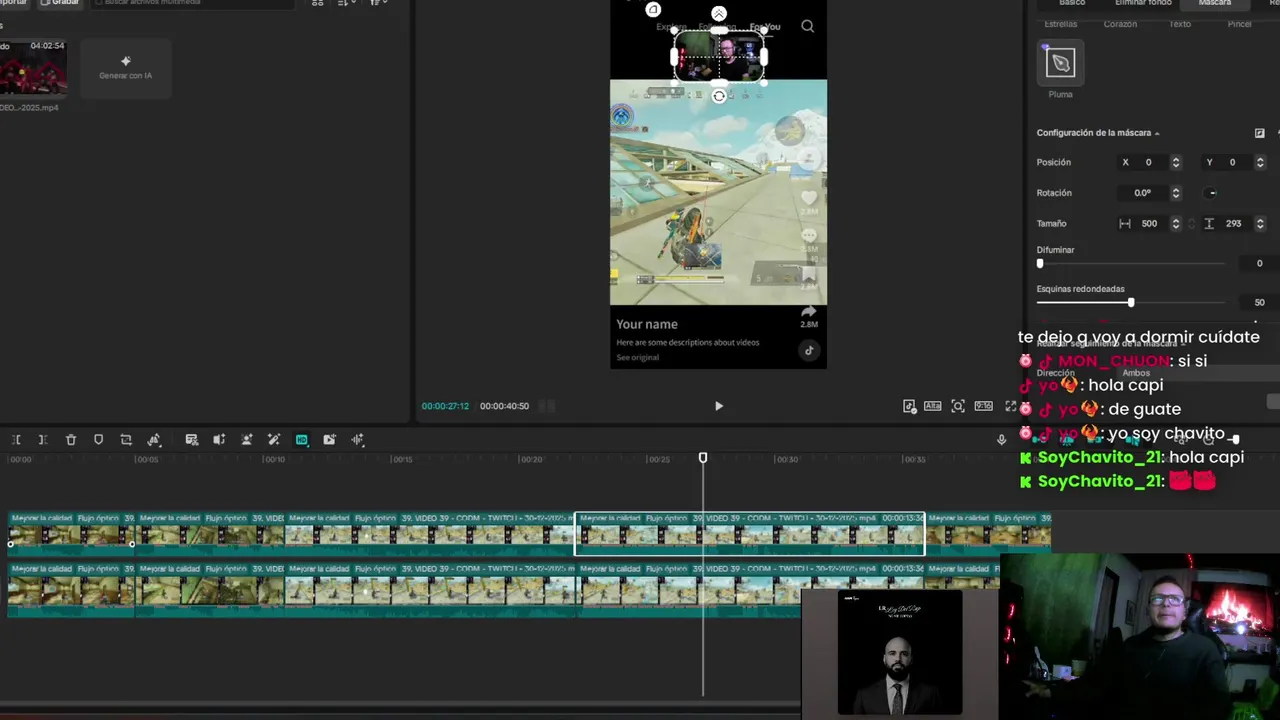Screen dimensions: 1280x720
Task: Click the ratio box icon under preview
Action: pos(983,406)
